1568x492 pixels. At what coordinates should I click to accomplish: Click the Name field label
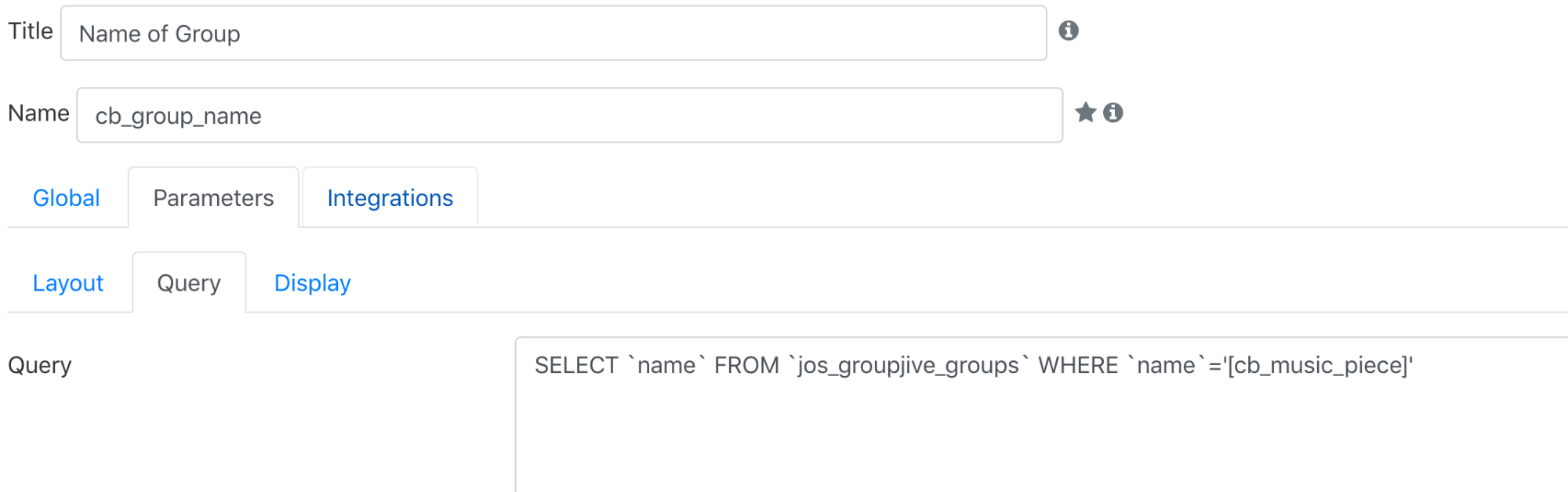pos(38,114)
